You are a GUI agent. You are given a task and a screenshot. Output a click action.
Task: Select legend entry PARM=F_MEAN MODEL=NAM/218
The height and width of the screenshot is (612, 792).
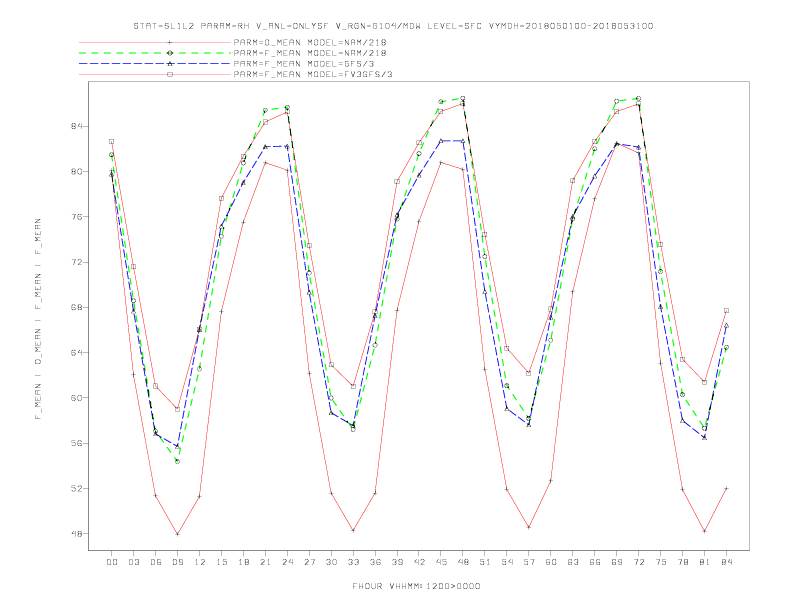pyautogui.click(x=310, y=53)
